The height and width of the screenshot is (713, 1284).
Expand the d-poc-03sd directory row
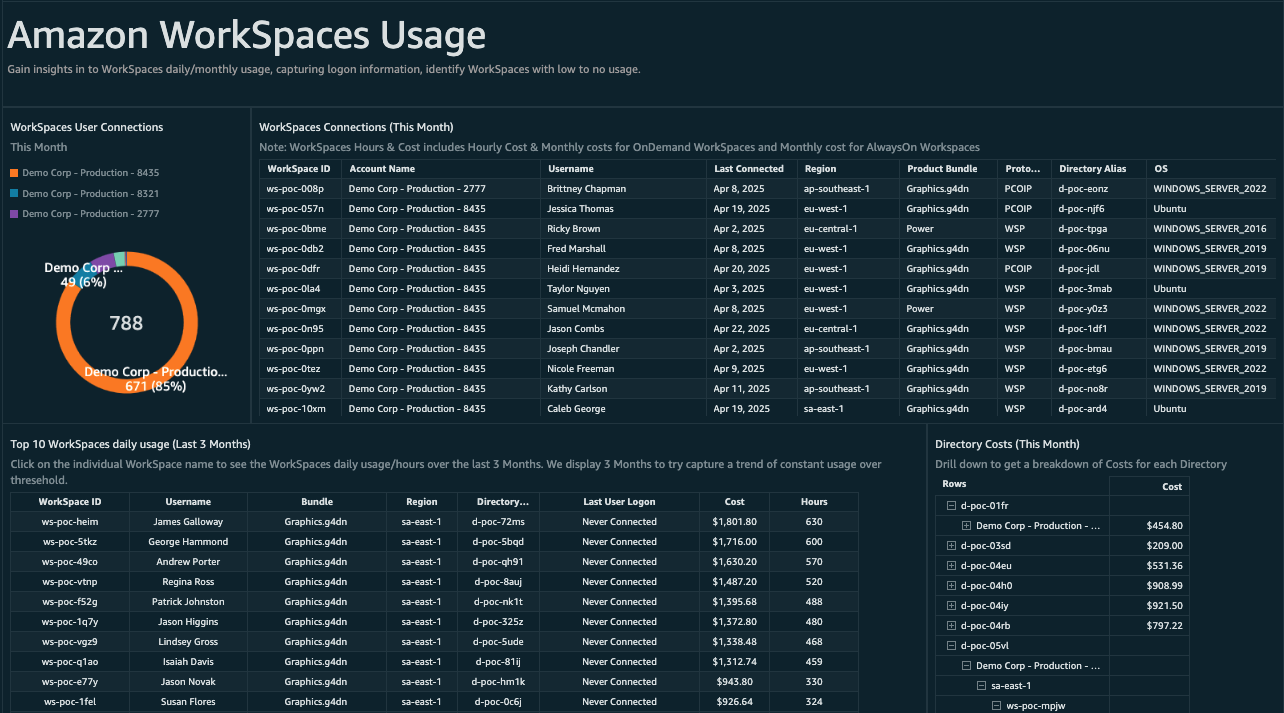pos(951,546)
